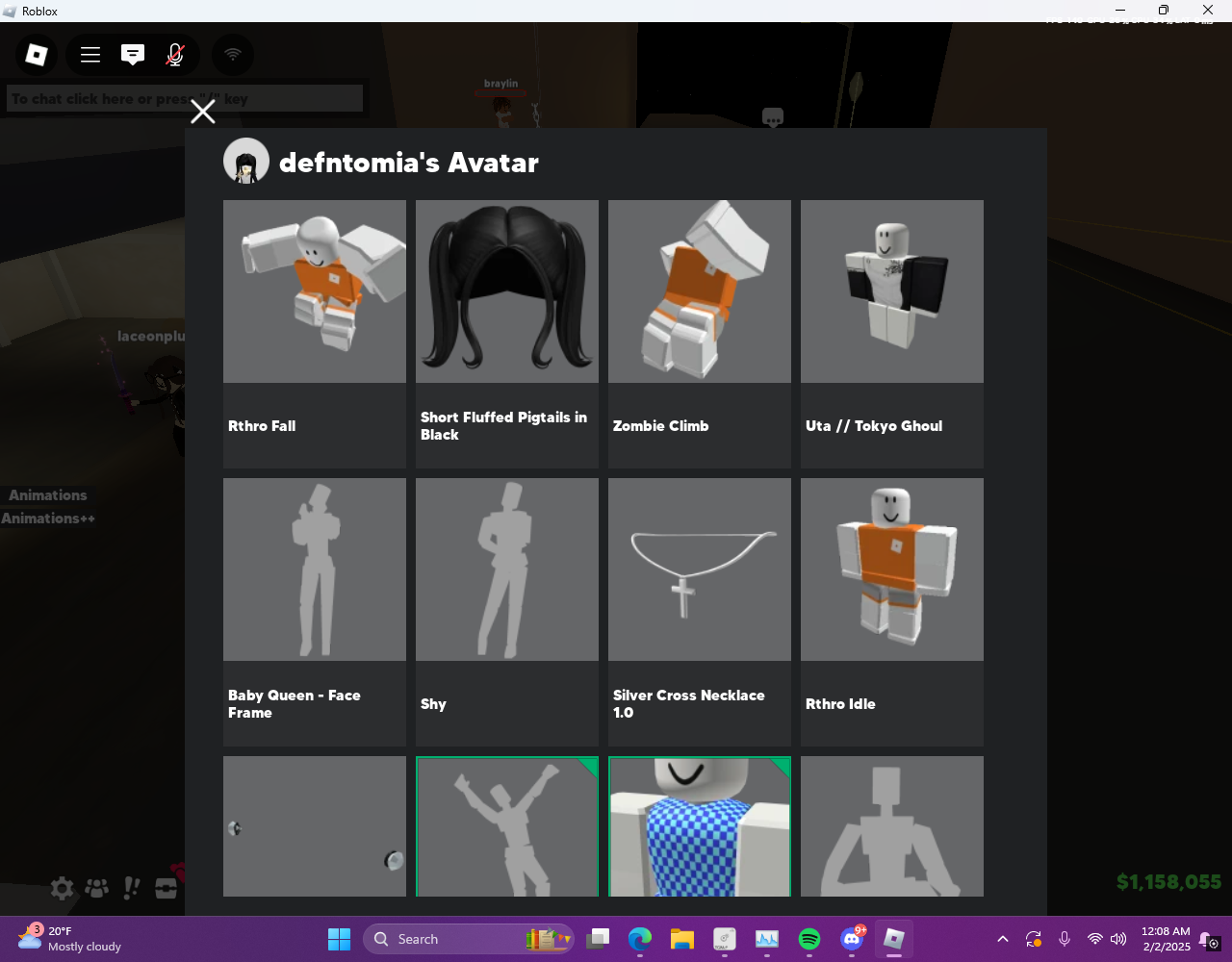Open the volume speaker tray icon
The height and width of the screenshot is (962, 1232).
pyautogui.click(x=1118, y=939)
